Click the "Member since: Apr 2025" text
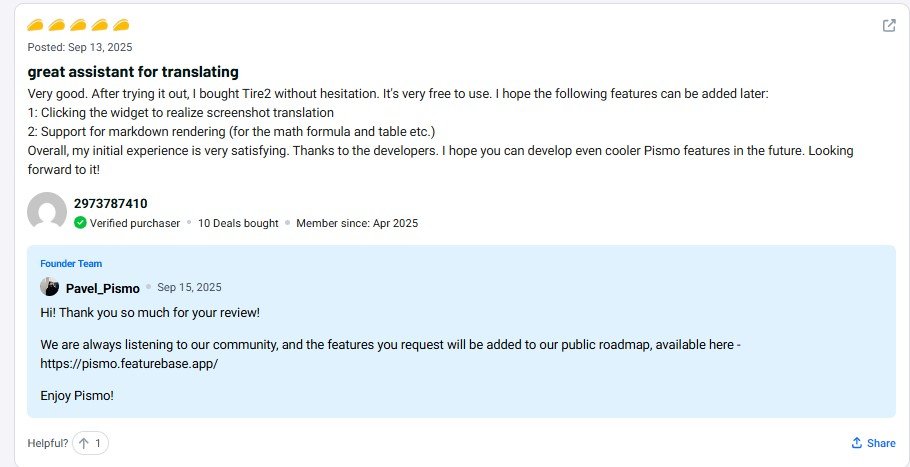This screenshot has width=910, height=467. 357,223
